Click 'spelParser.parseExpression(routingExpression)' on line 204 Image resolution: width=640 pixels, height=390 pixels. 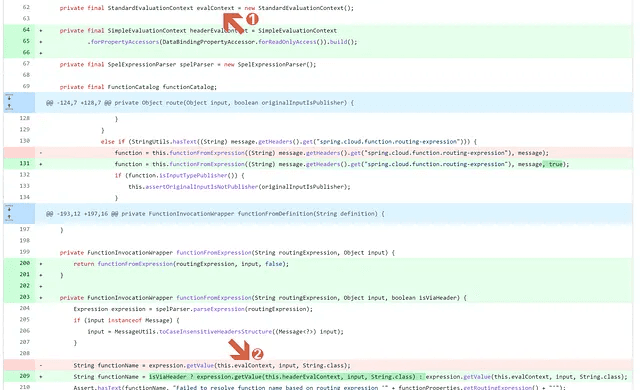coord(233,309)
